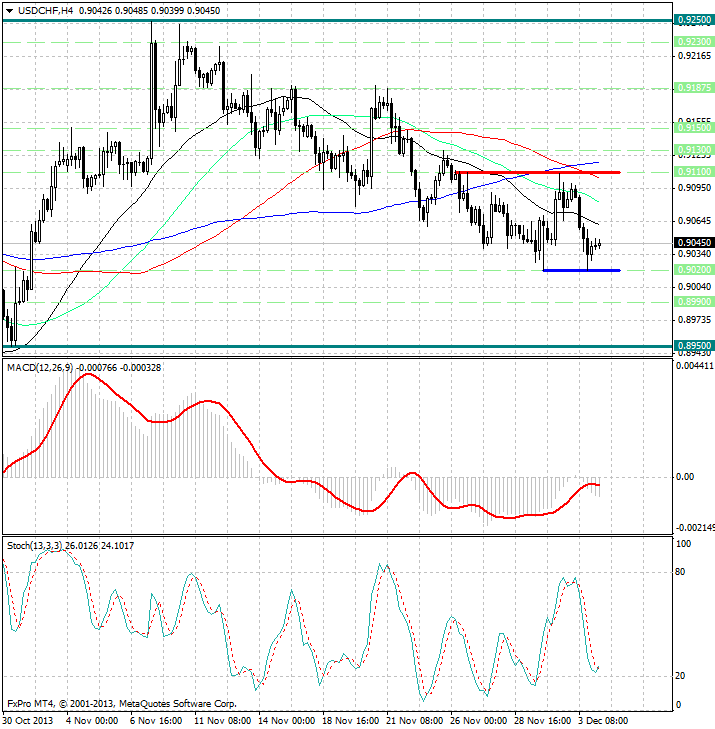Click the 3 Dec 08:00 time label

coord(603,721)
